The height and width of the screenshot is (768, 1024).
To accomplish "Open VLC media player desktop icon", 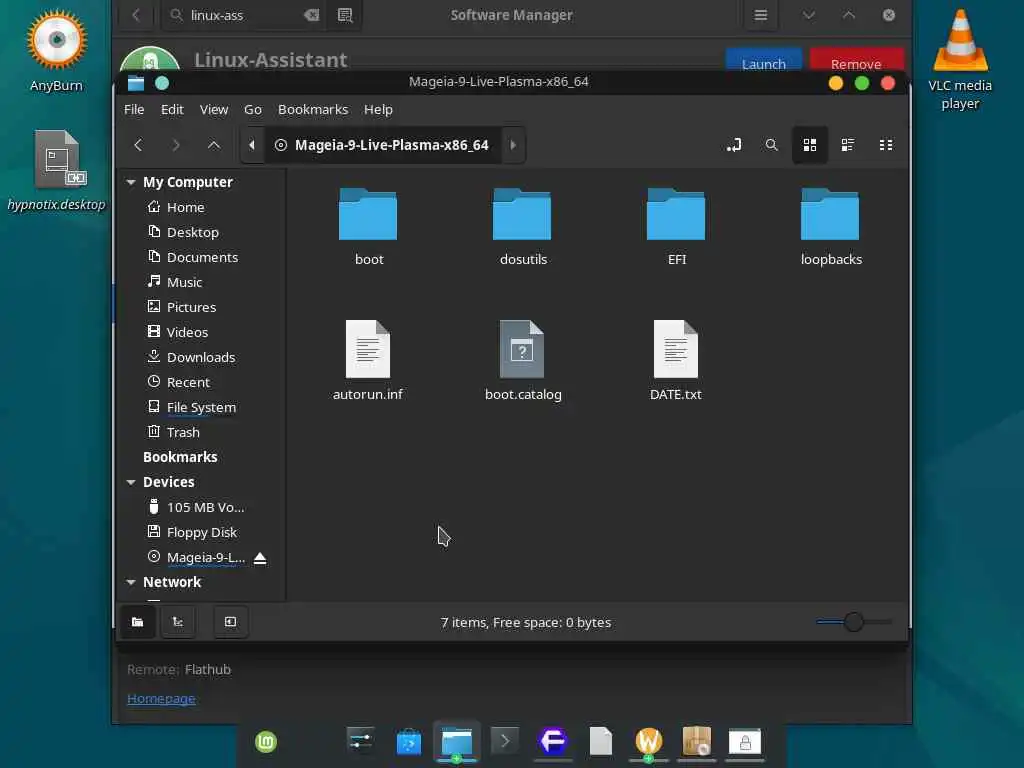I will click(960, 60).
